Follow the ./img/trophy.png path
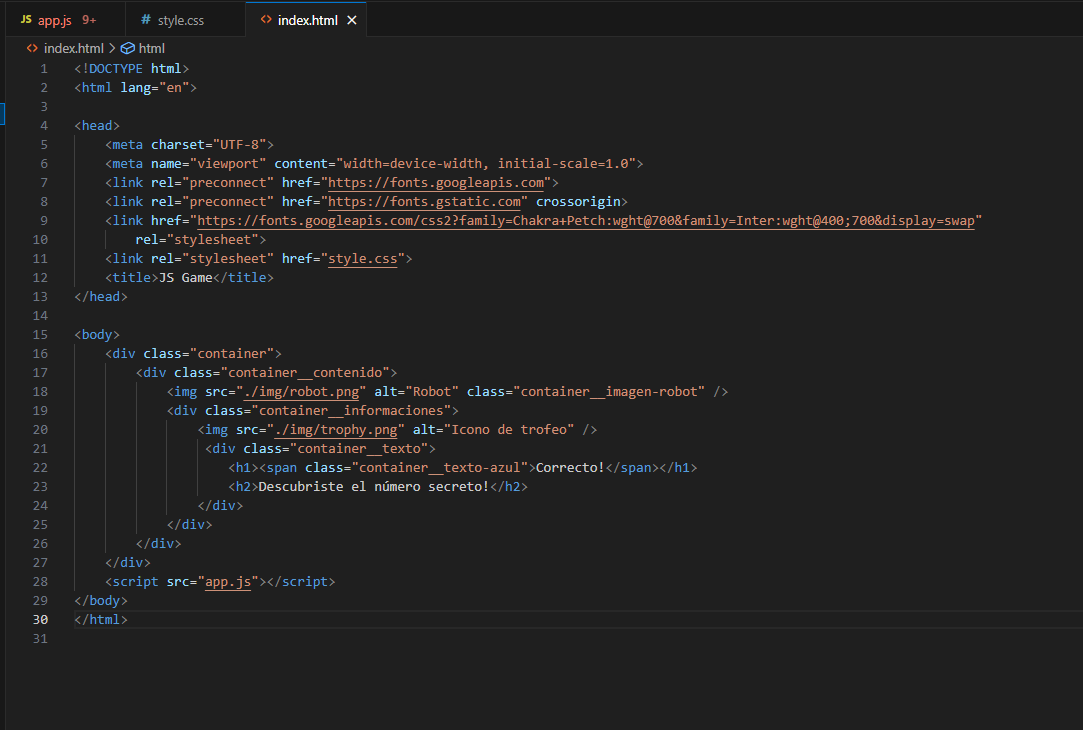Viewport: 1083px width, 730px height. click(x=336, y=430)
